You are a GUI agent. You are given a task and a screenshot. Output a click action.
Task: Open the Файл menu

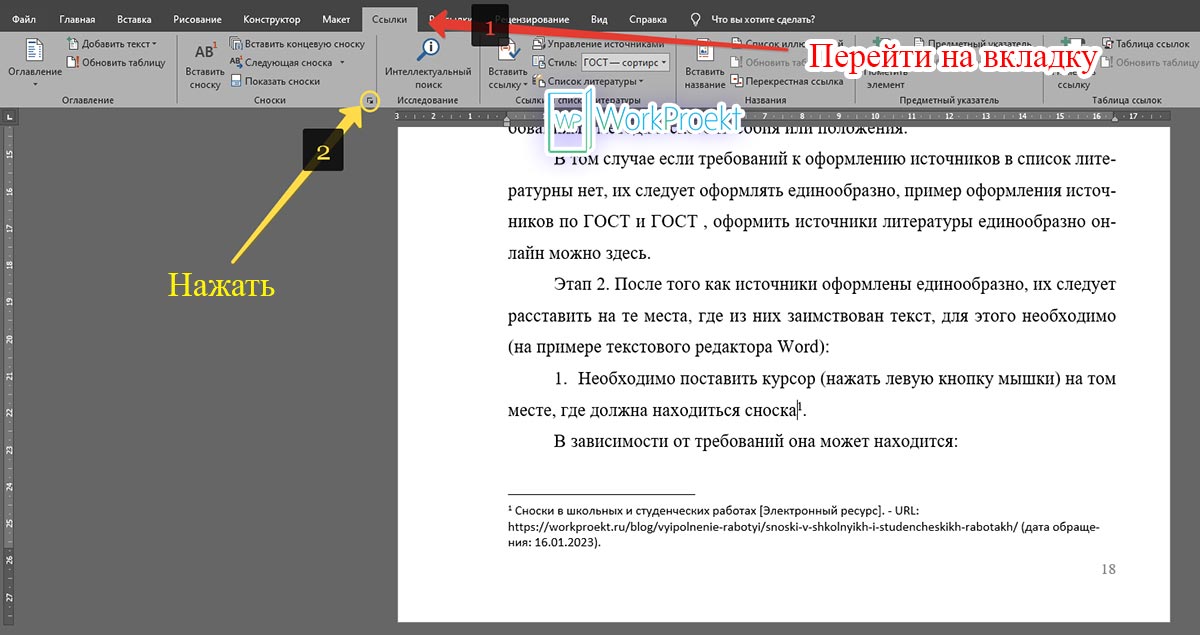coord(23,17)
